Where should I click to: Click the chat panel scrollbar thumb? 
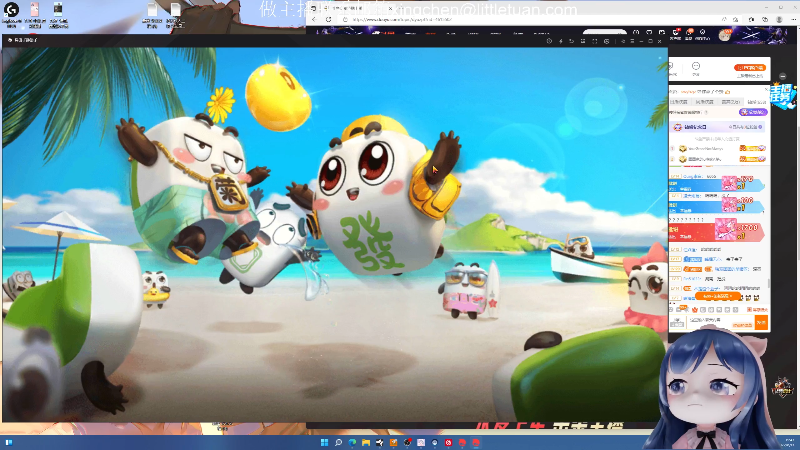coord(769,283)
